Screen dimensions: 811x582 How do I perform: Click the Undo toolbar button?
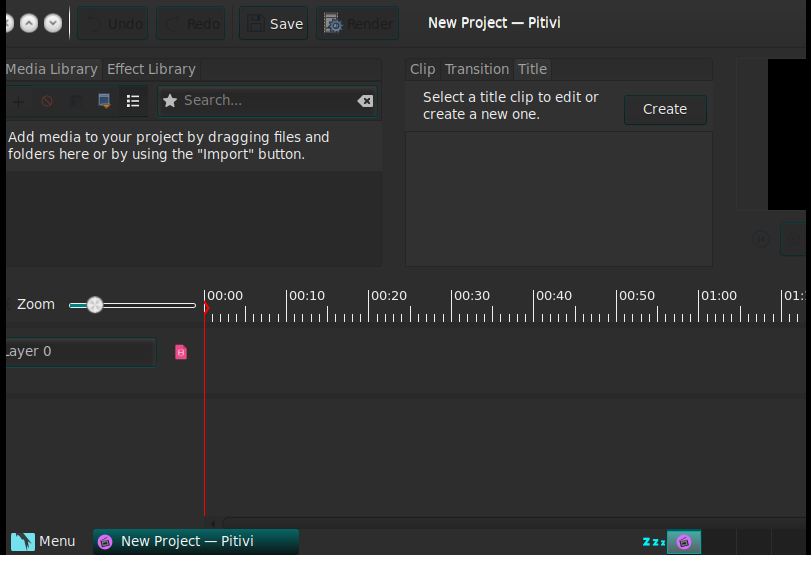[113, 23]
